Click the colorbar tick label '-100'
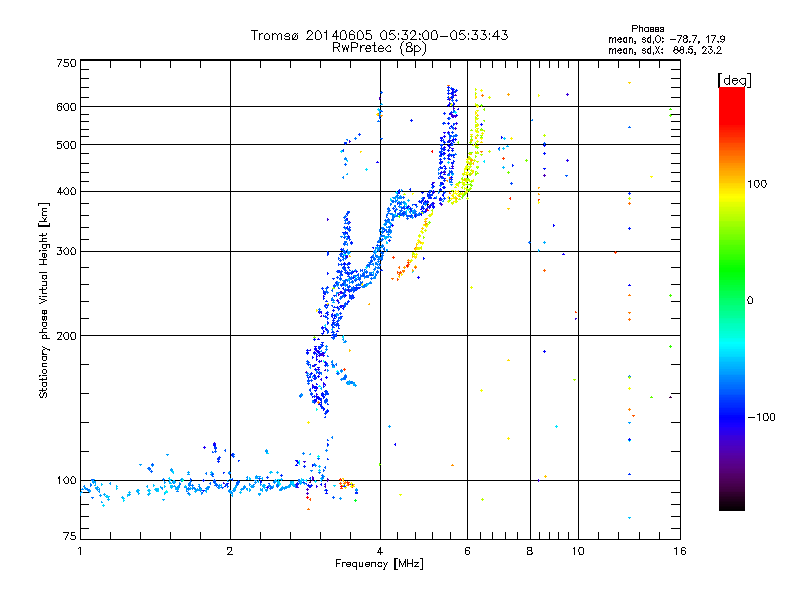This screenshot has height=600, width=800. pos(761,417)
